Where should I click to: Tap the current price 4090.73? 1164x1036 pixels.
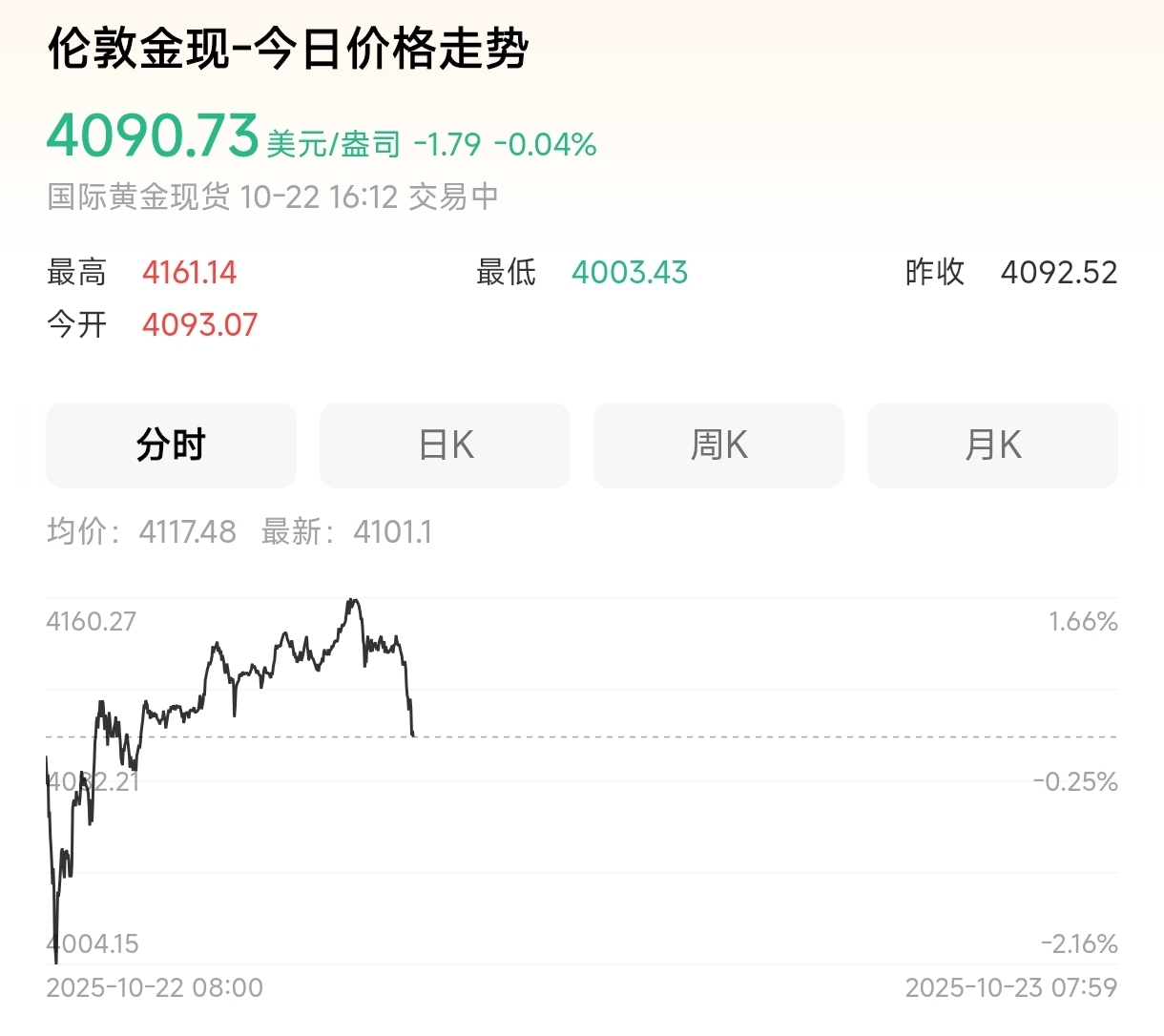coord(153,135)
